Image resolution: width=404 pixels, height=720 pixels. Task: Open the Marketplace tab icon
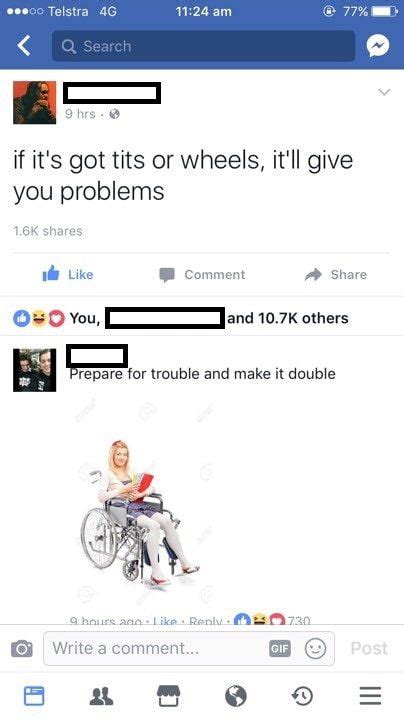tap(168, 696)
